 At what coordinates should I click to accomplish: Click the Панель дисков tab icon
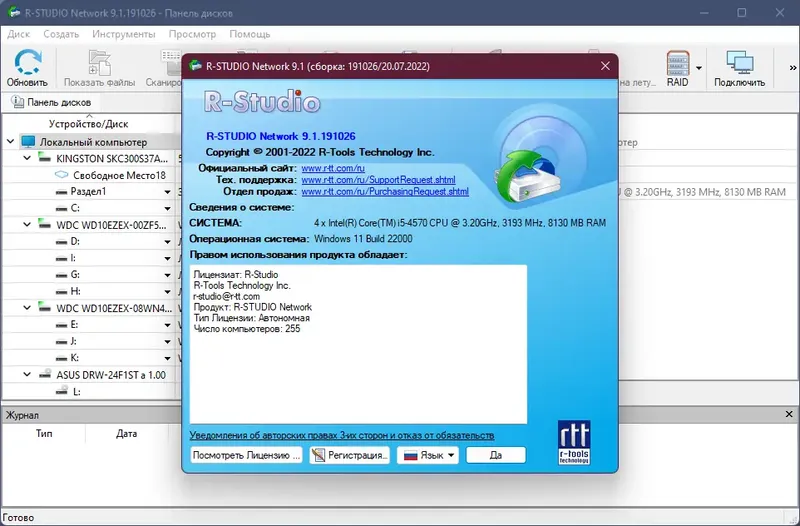[17, 102]
